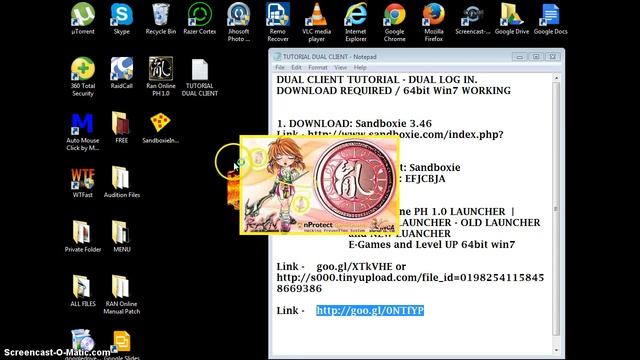Click the highlighted http://goo.gl/0NTfYP link text
This screenshot has height=360, width=640.
click(x=370, y=311)
